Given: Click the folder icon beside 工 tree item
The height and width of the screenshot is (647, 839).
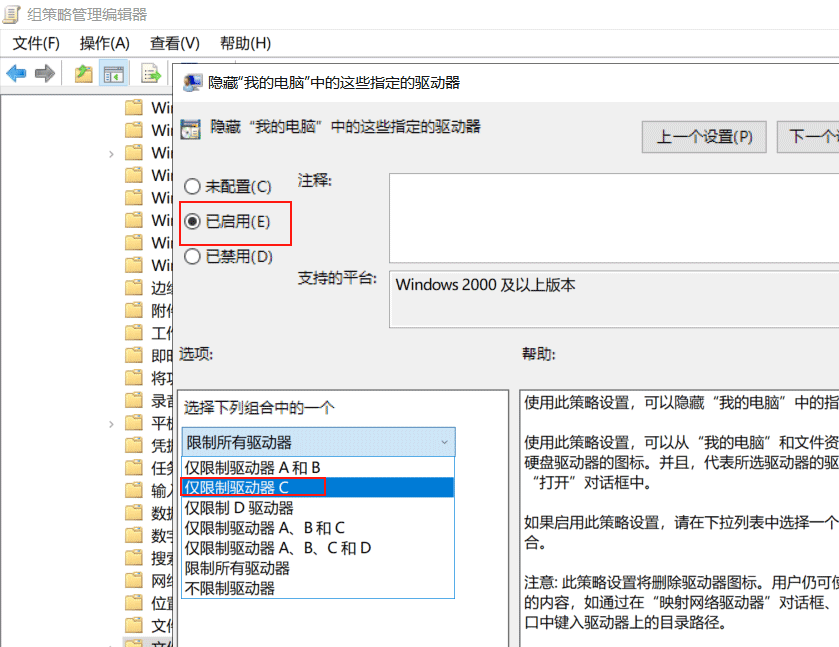Looking at the screenshot, I should point(134,333).
